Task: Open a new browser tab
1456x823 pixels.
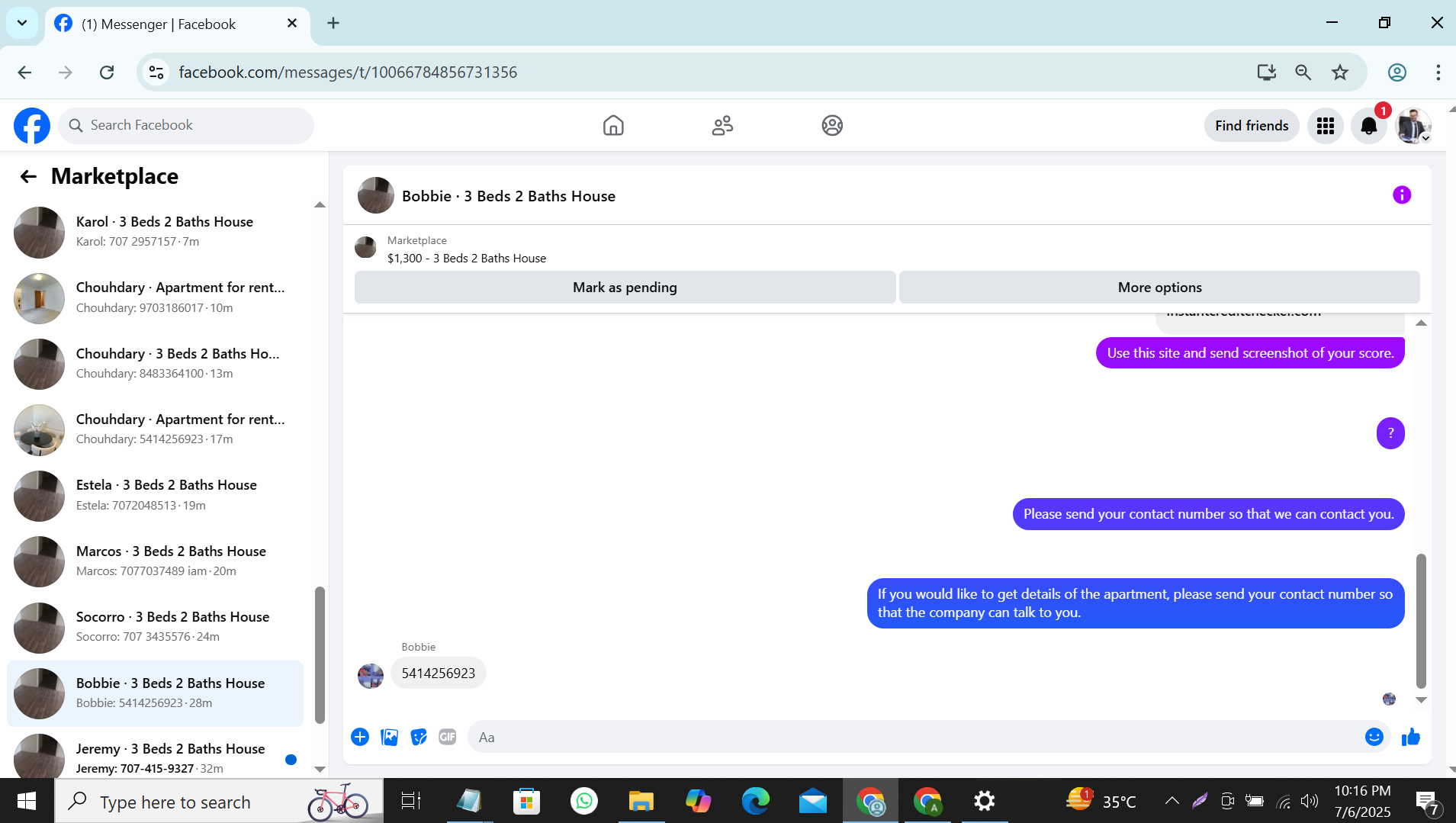Action: pos(333,23)
